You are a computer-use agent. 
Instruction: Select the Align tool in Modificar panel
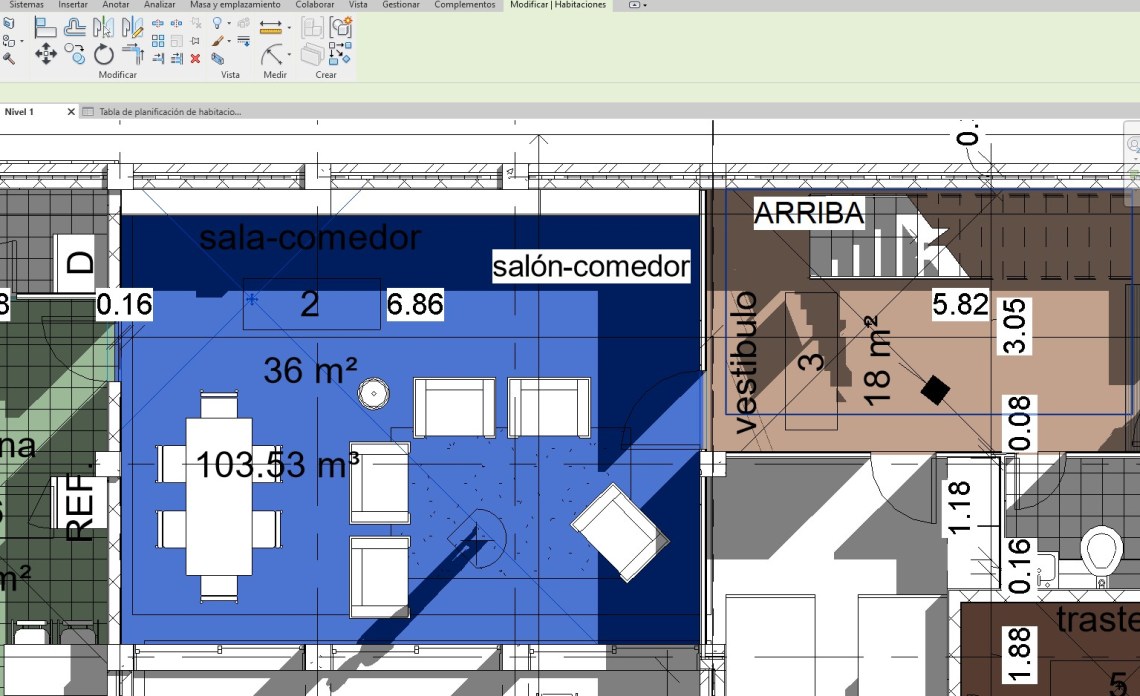(45, 27)
